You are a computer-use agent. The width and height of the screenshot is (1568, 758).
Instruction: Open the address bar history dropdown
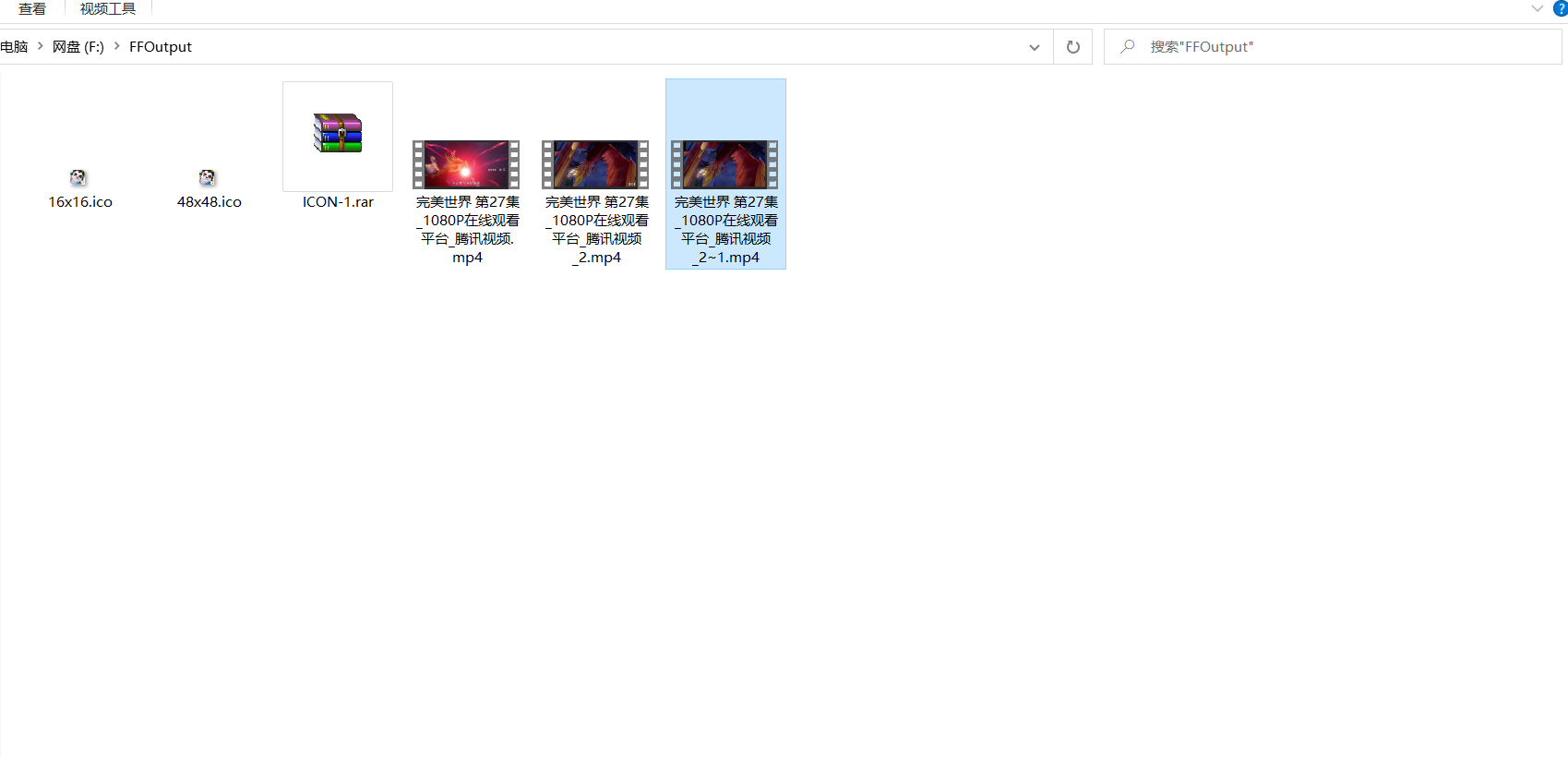coord(1034,47)
